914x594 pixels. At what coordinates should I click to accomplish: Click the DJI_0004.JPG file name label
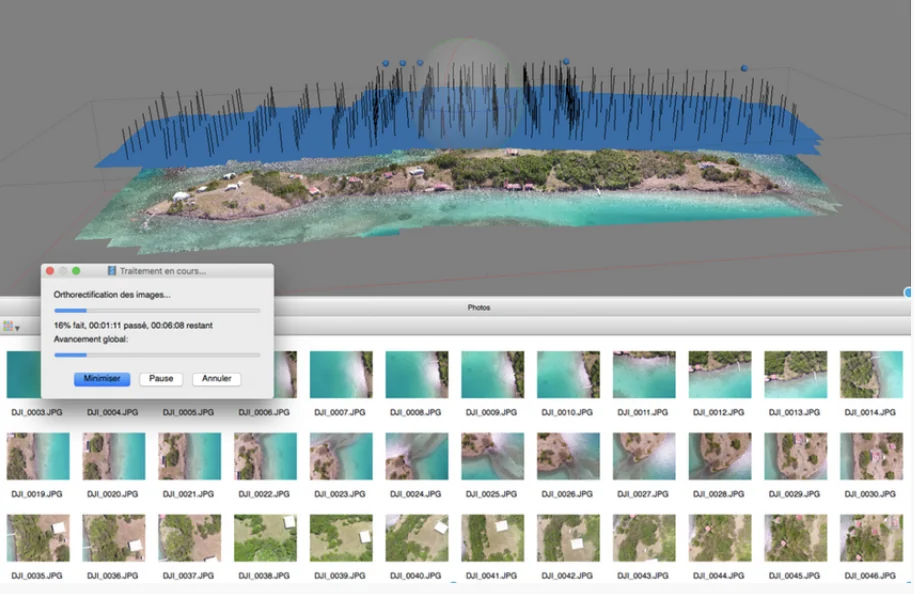[x=113, y=412]
